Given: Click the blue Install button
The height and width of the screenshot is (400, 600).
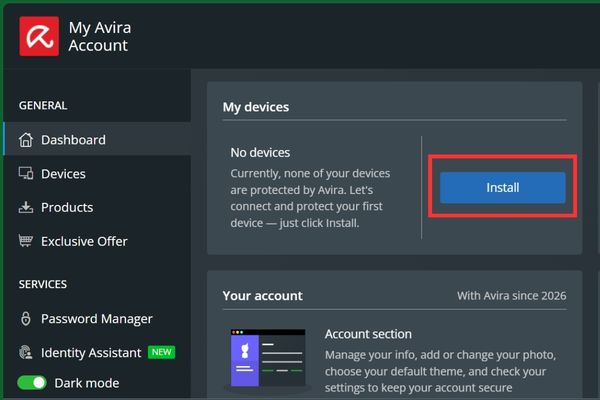Looking at the screenshot, I should coord(502,188).
